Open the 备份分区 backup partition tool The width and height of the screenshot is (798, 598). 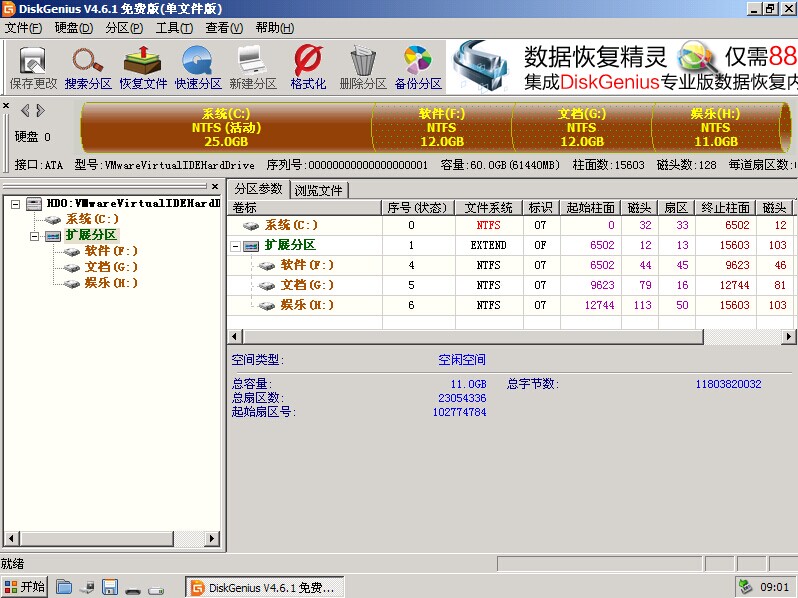[x=418, y=67]
